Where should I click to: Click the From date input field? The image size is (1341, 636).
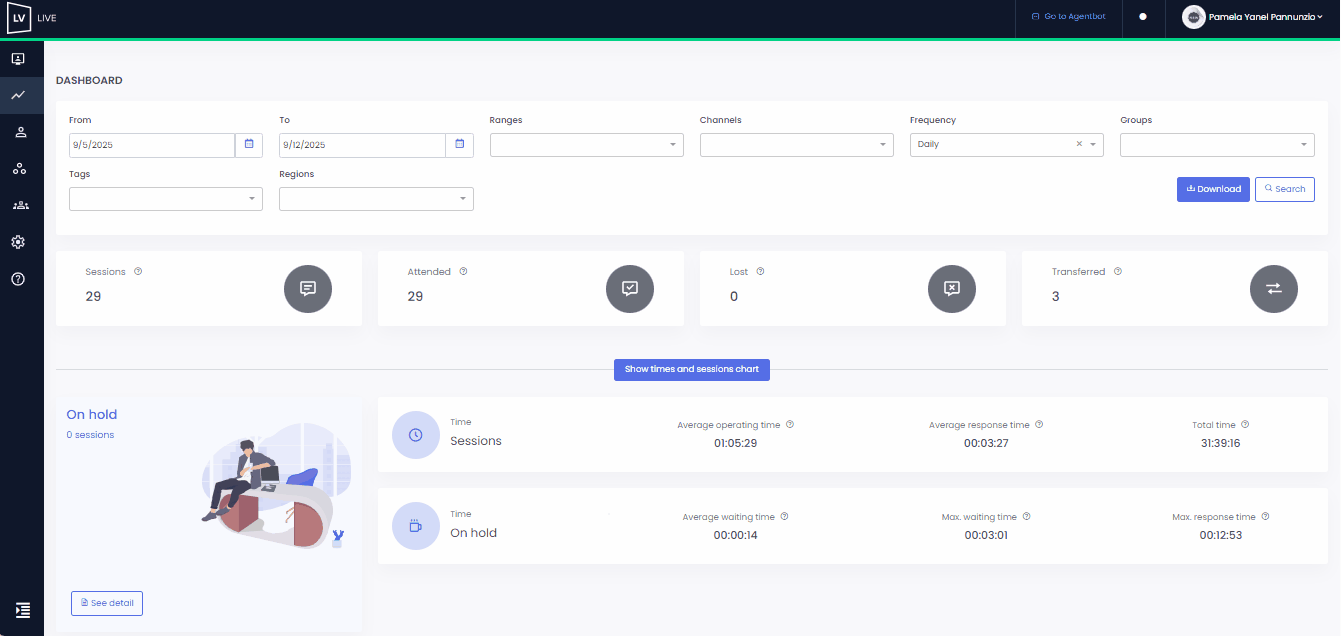(x=152, y=145)
